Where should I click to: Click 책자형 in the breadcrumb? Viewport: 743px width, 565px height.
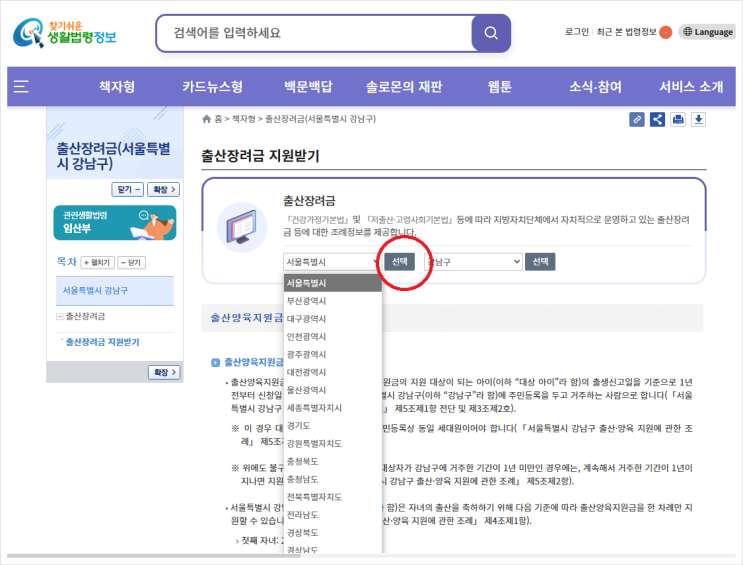pos(244,119)
